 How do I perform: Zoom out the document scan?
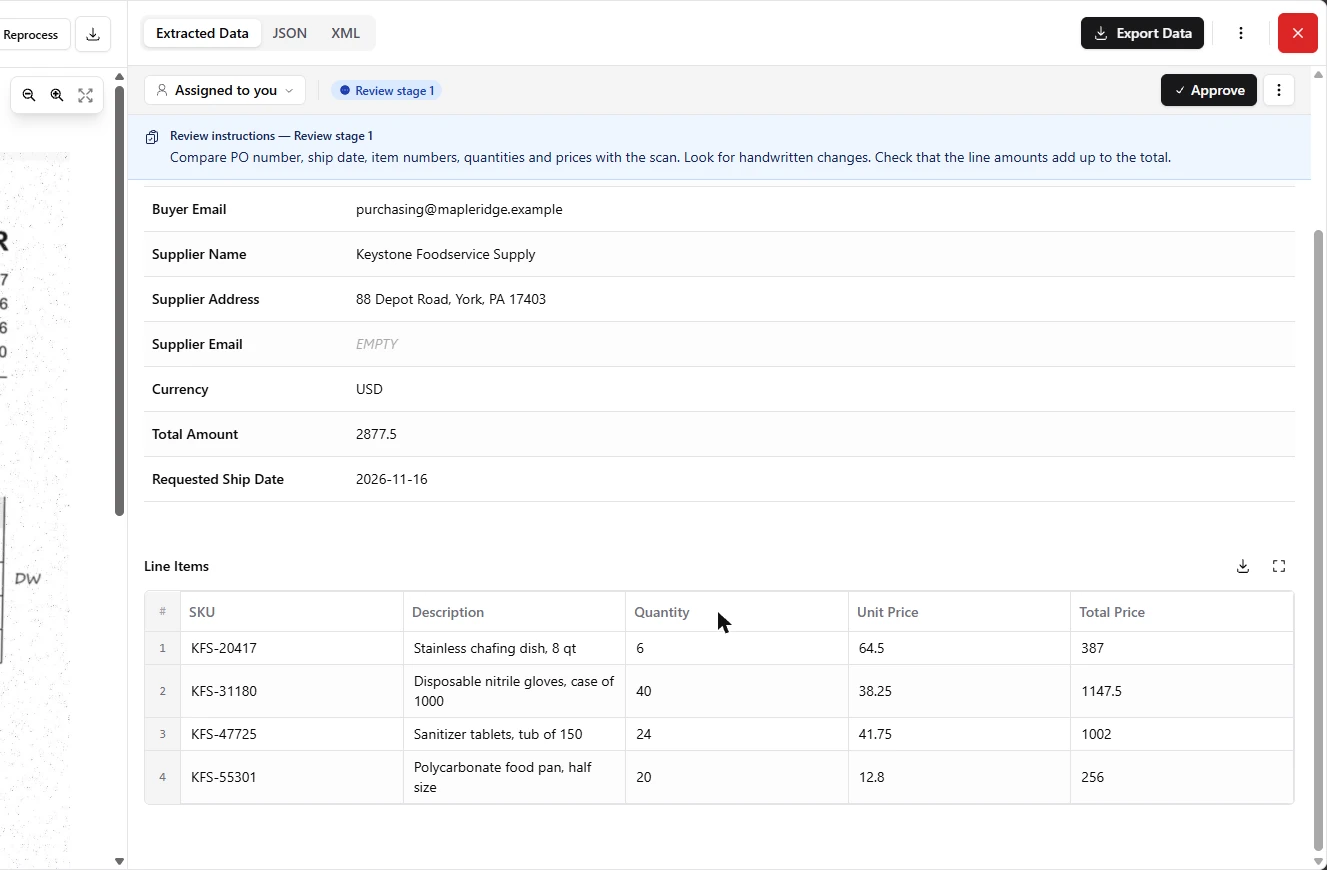(x=29, y=95)
